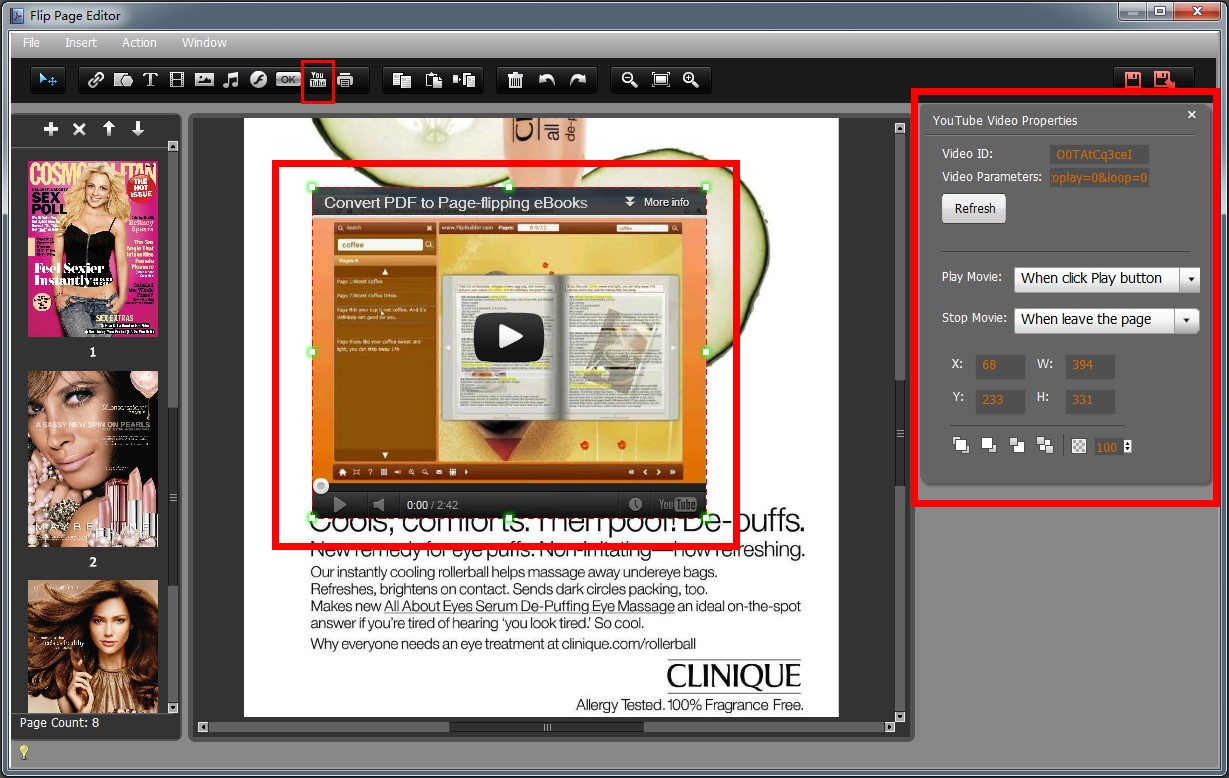Bring the object to front
Image resolution: width=1229 pixels, height=778 pixels.
[961, 446]
